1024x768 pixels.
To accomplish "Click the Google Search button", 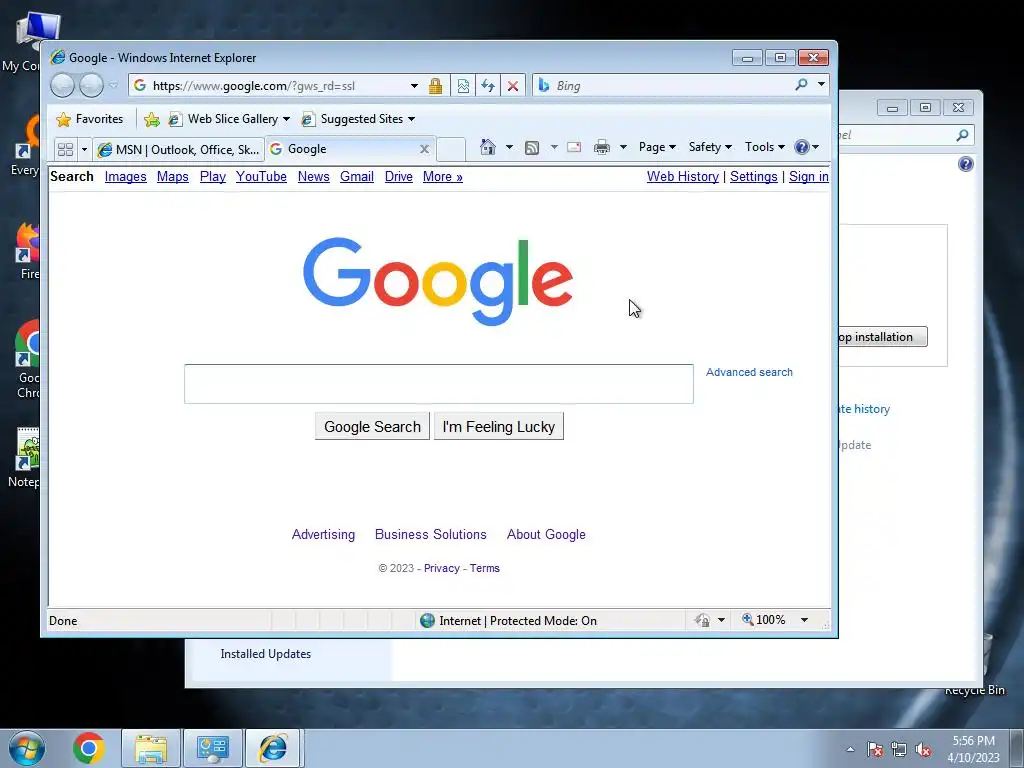I will pyautogui.click(x=372, y=426).
